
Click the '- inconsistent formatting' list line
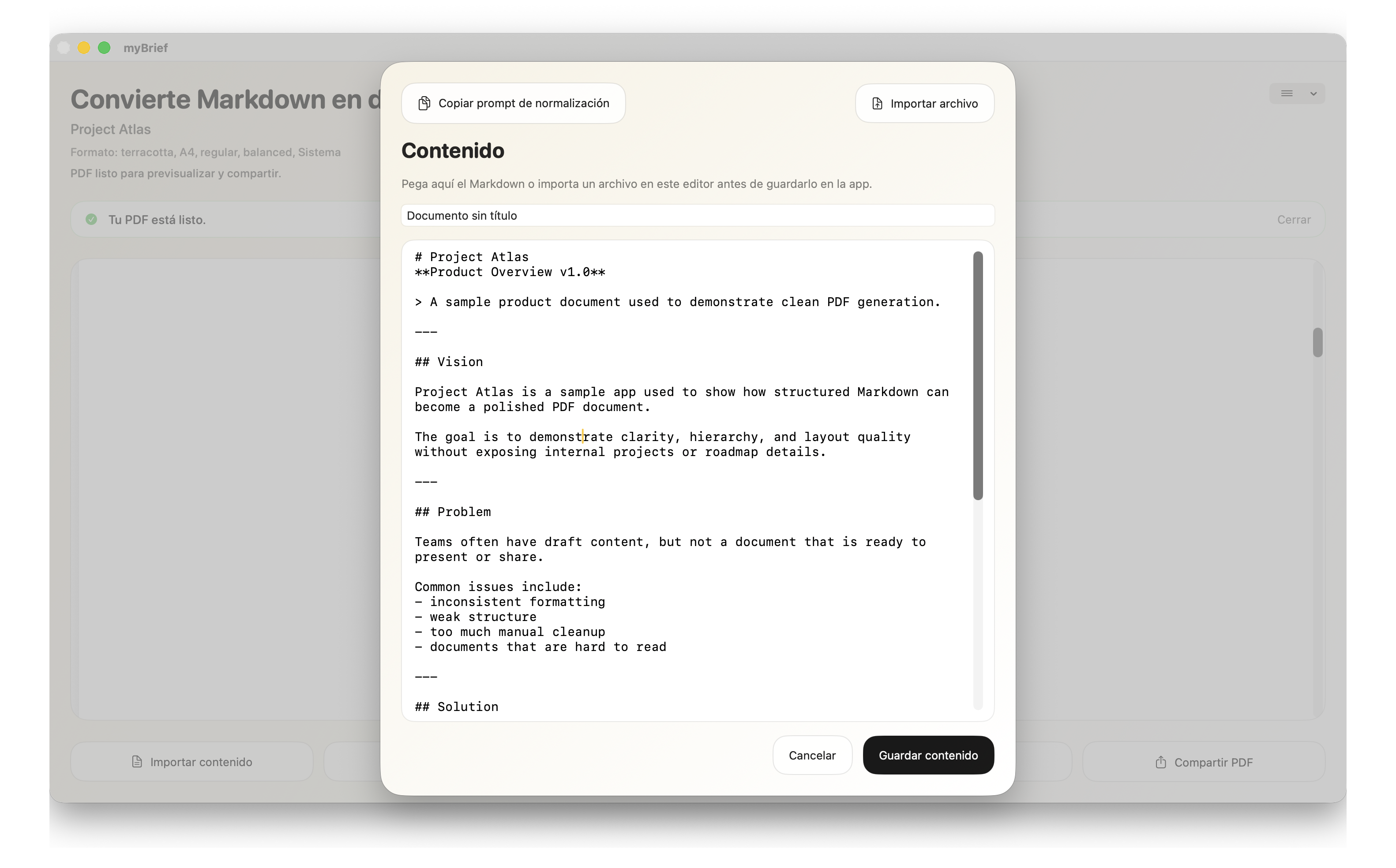click(x=510, y=602)
